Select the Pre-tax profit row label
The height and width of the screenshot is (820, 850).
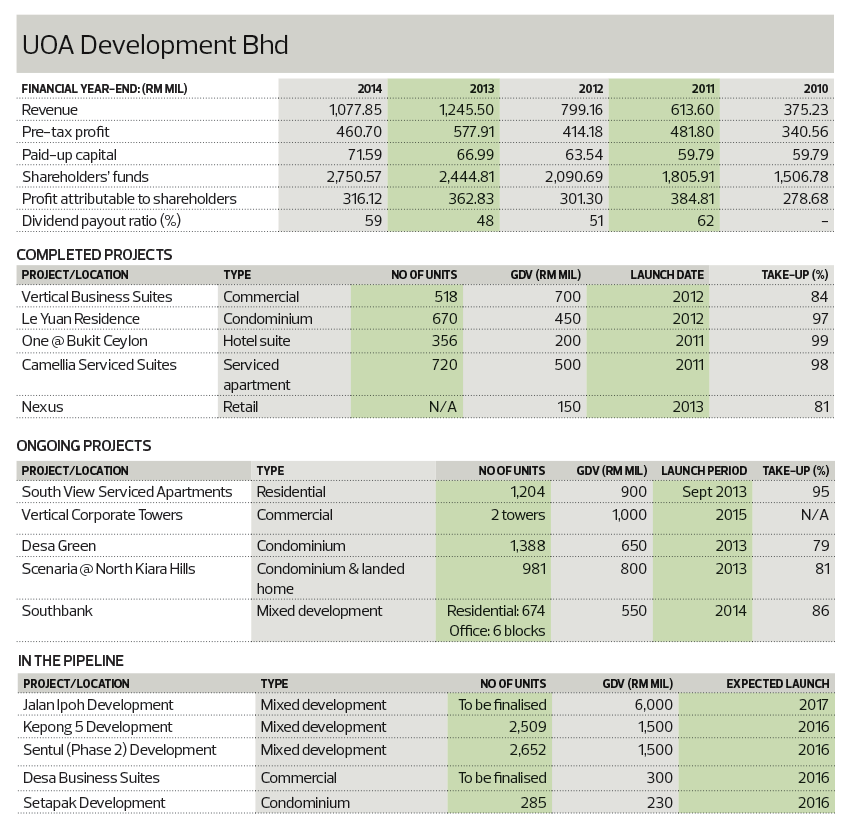(66, 132)
